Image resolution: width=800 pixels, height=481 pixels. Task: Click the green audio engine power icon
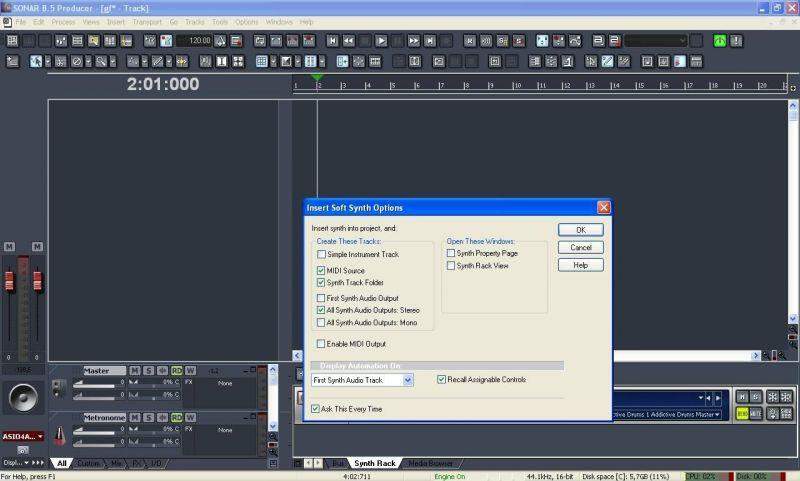719,41
